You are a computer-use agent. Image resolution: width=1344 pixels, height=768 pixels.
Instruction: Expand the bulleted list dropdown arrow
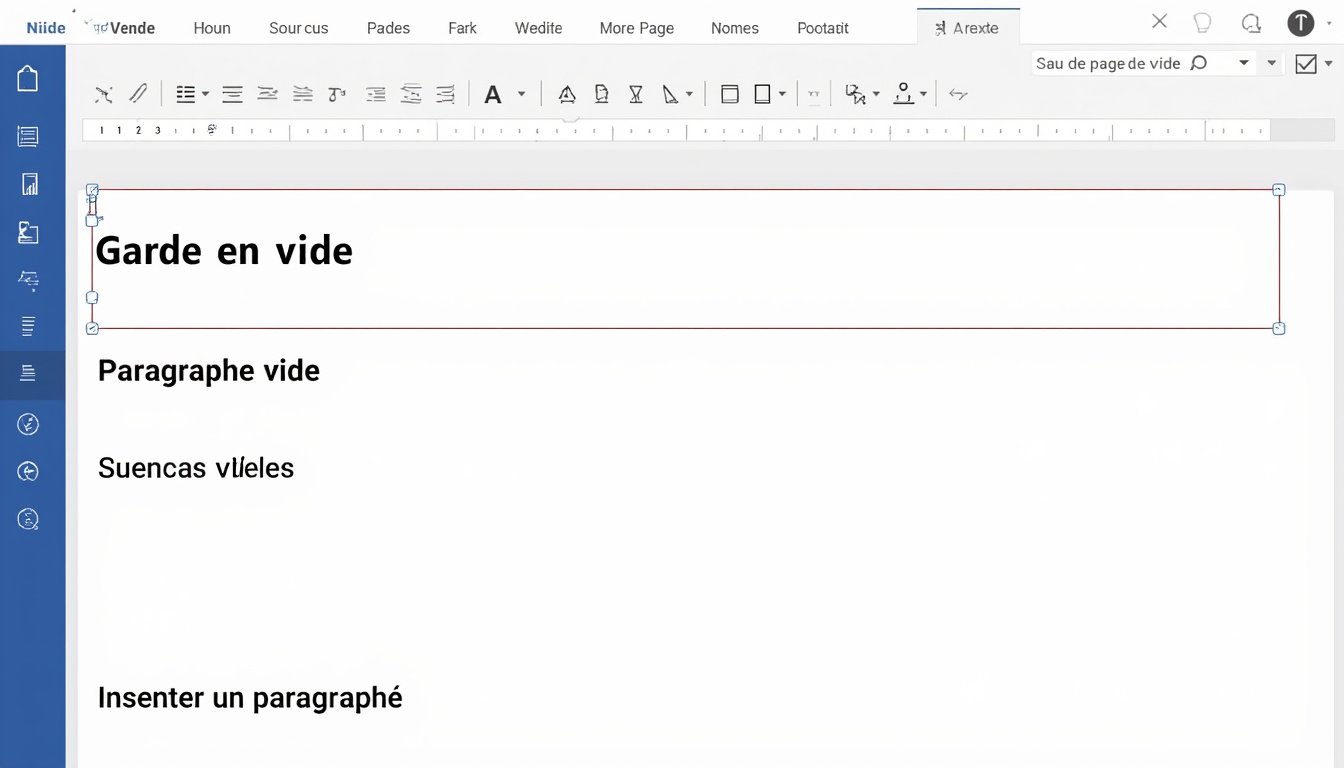point(205,94)
